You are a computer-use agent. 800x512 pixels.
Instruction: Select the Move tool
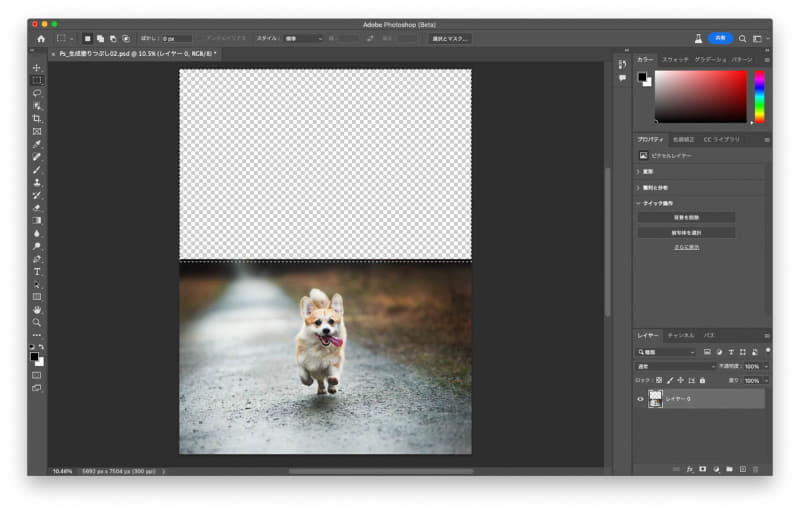tap(37, 68)
